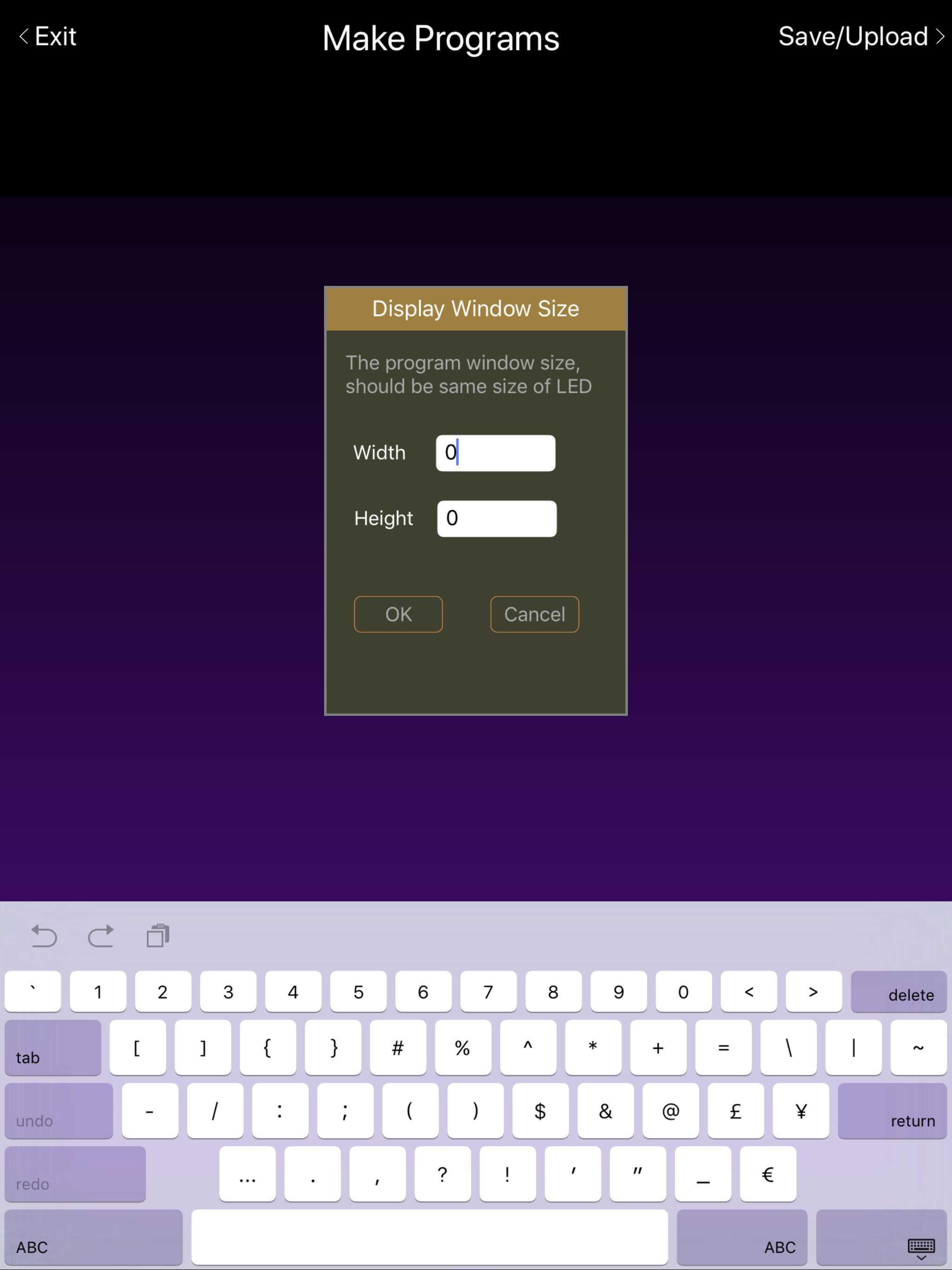Tap the right curly brace key

(333, 1048)
